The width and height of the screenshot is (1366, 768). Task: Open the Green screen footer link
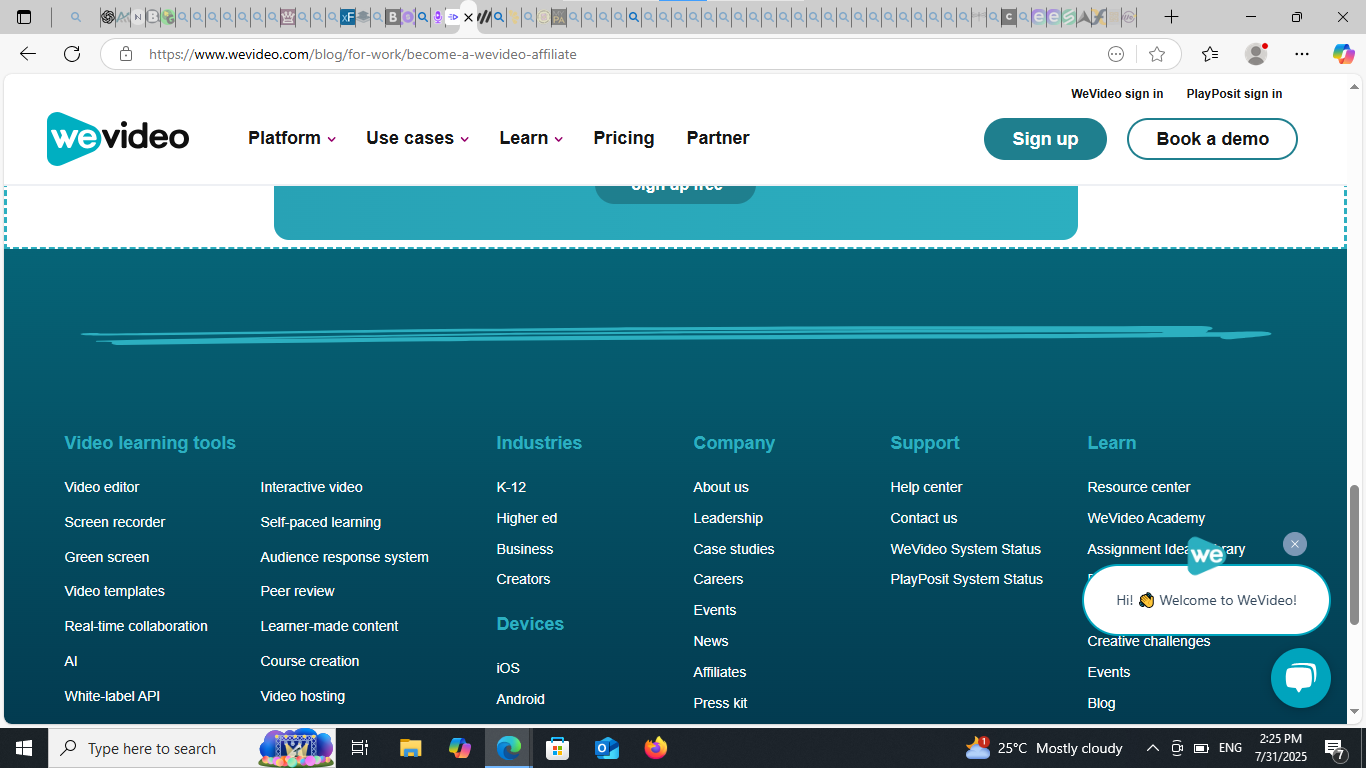107,557
